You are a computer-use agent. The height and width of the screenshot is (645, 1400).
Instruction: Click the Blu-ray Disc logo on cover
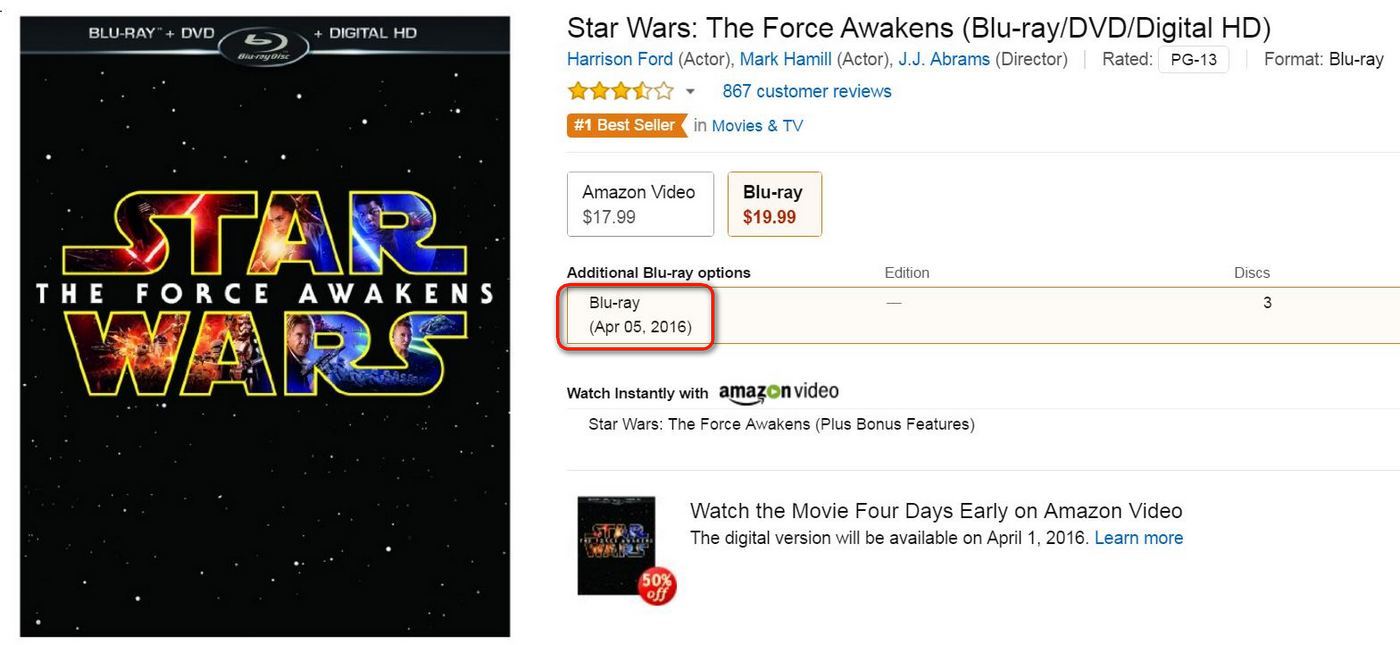(264, 43)
